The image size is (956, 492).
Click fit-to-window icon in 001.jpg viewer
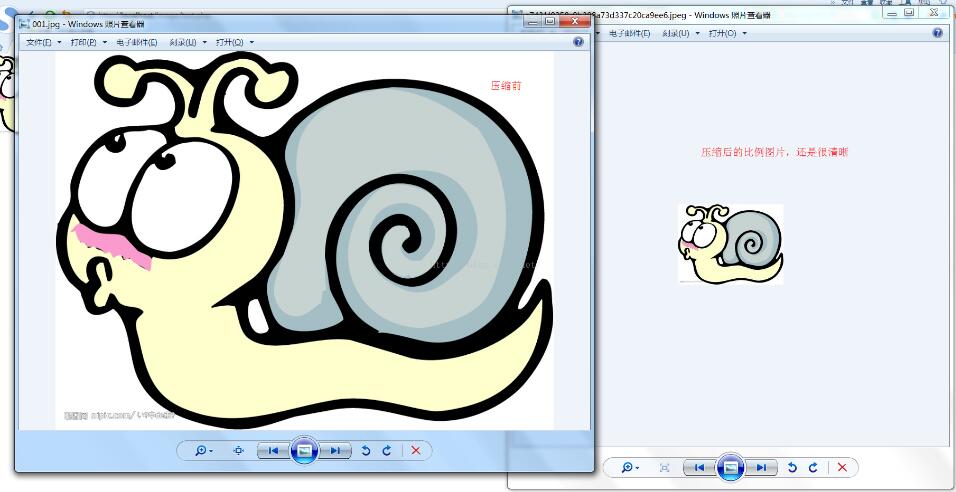click(238, 451)
